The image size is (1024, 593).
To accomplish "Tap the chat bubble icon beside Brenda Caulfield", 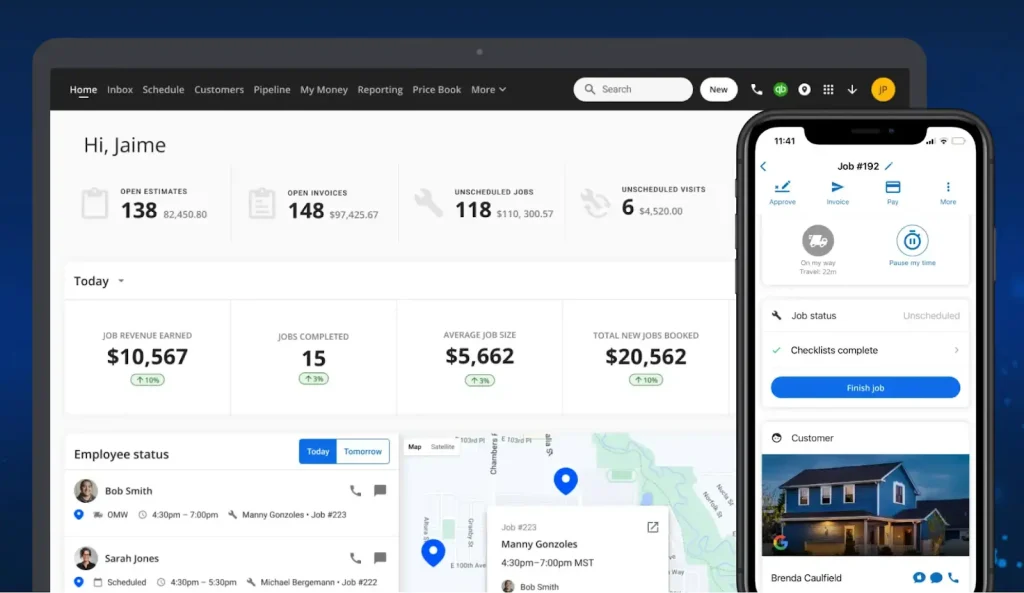I will point(936,577).
